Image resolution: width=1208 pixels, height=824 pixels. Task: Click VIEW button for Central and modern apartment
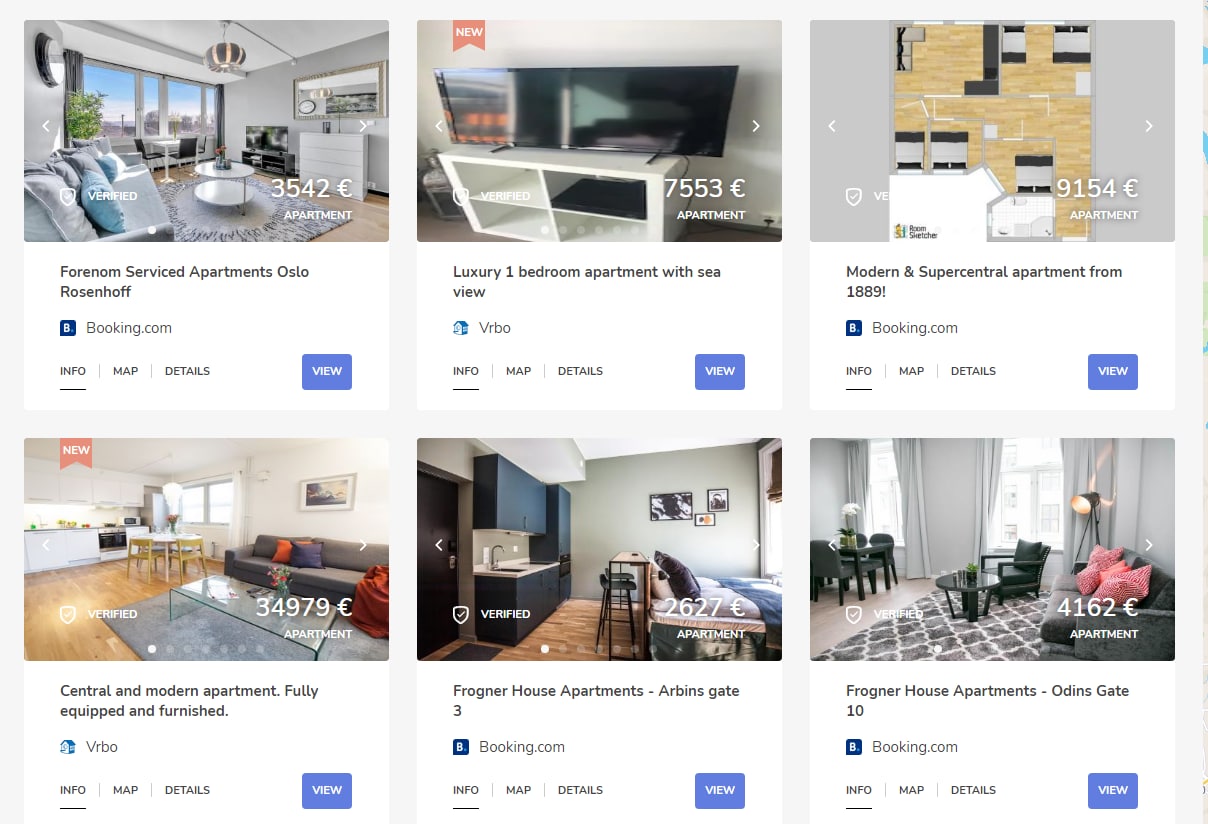point(327,790)
